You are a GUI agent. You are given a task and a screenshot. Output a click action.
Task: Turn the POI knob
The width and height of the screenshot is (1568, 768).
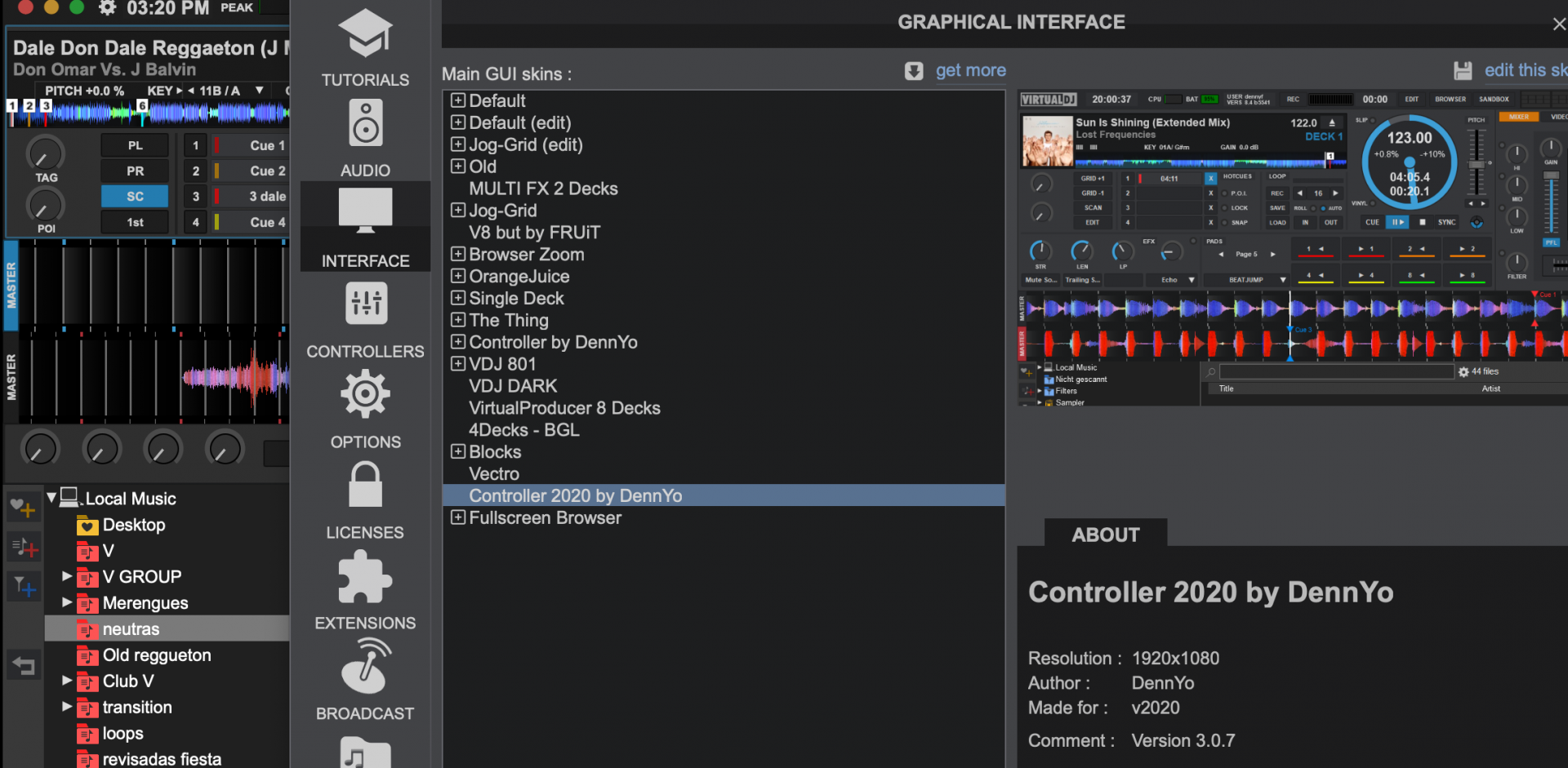pos(45,204)
